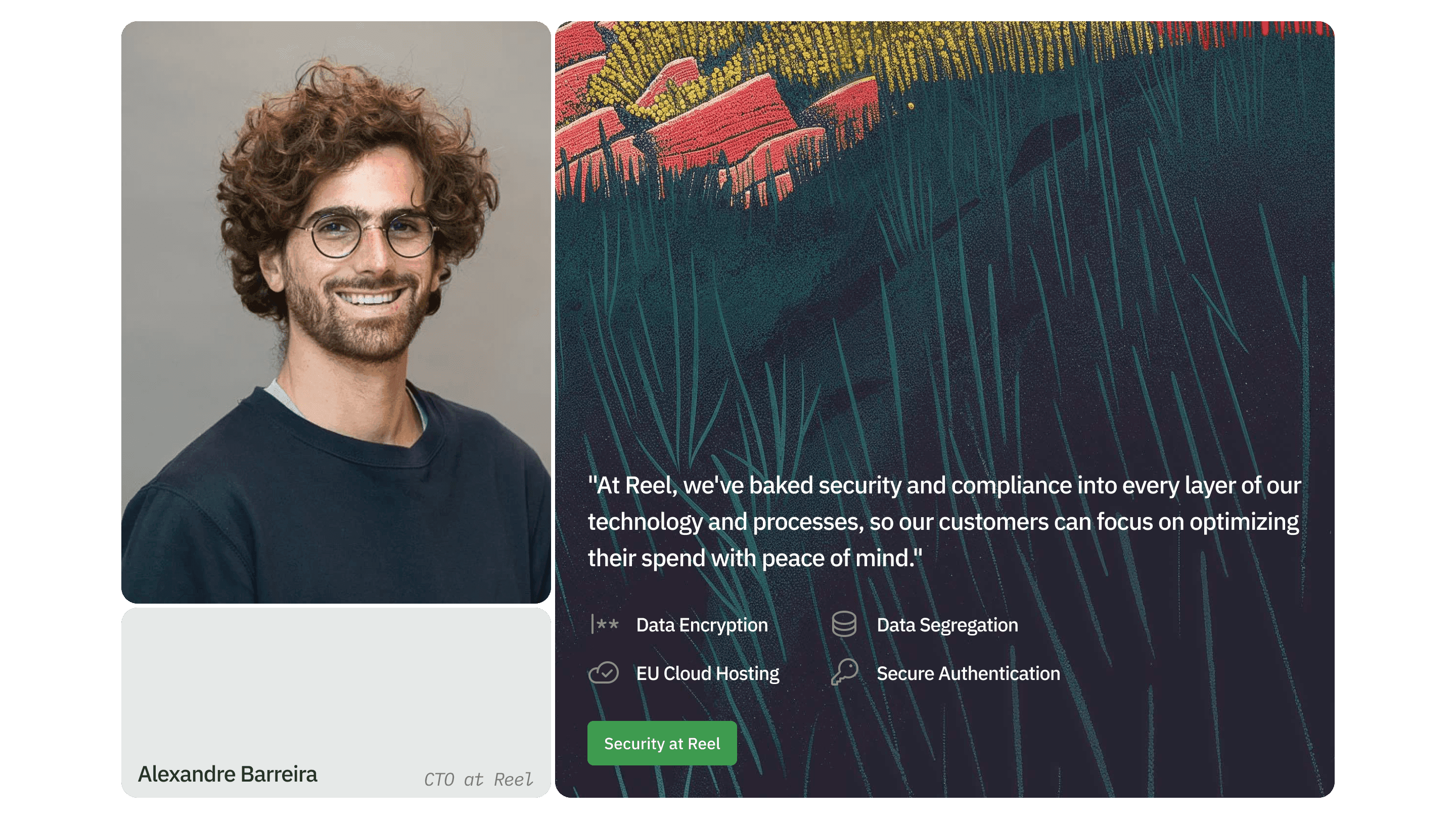Select the Data Encryption label
This screenshot has width=1456, height=819.
click(x=702, y=625)
